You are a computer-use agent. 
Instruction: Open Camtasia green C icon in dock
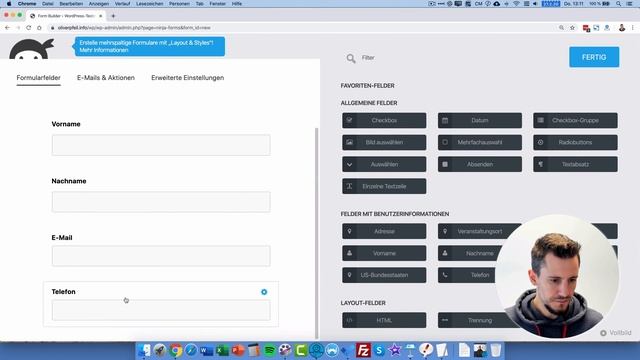tap(301, 350)
